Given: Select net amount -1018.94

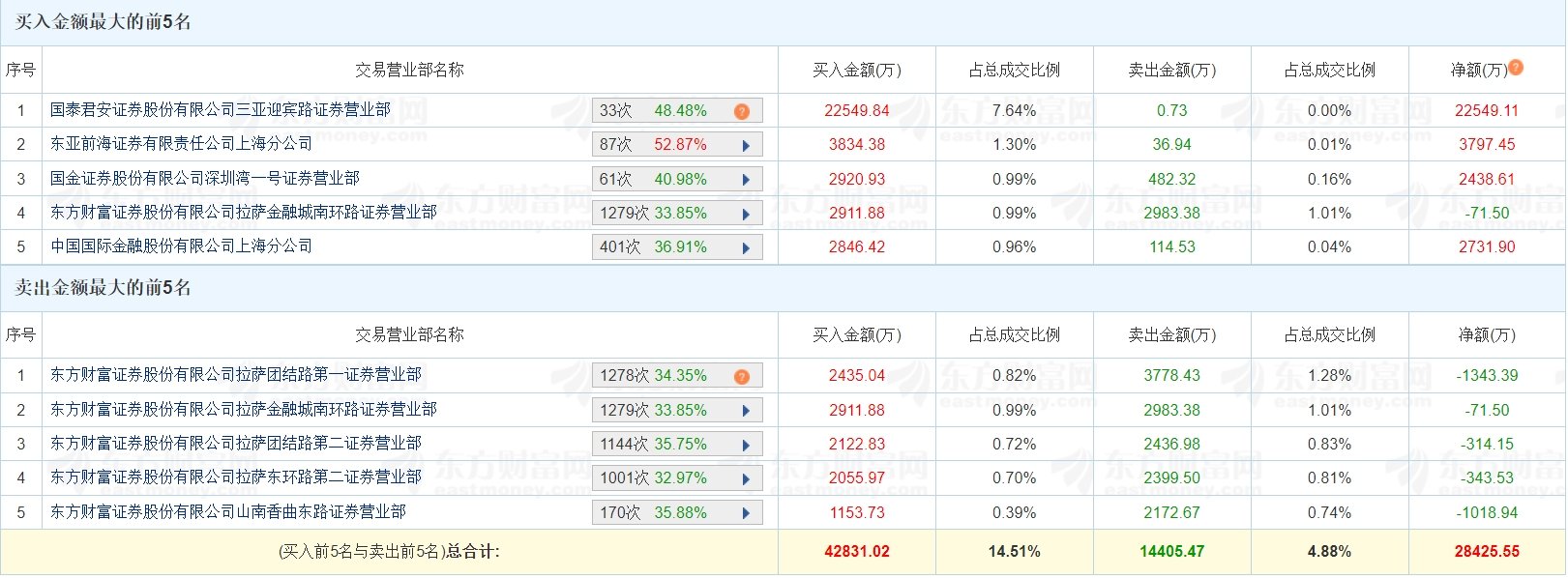Looking at the screenshot, I should pyautogui.click(x=1487, y=512).
